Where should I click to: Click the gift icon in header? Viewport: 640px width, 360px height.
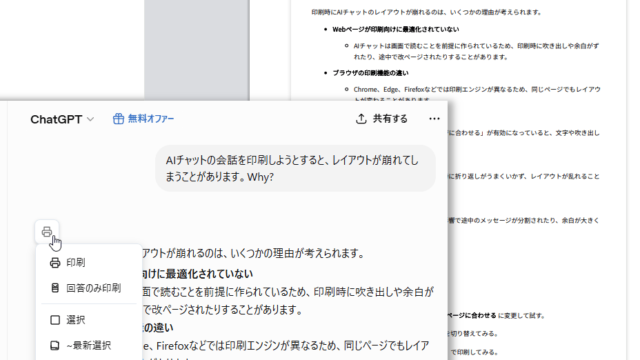pos(118,119)
